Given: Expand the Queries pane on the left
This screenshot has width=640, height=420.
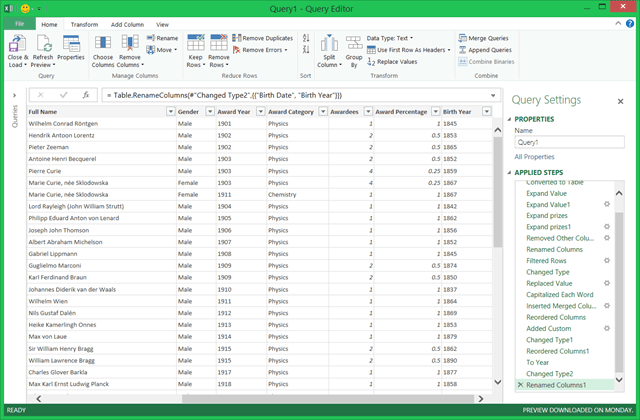Looking at the screenshot, I should tap(13, 95).
